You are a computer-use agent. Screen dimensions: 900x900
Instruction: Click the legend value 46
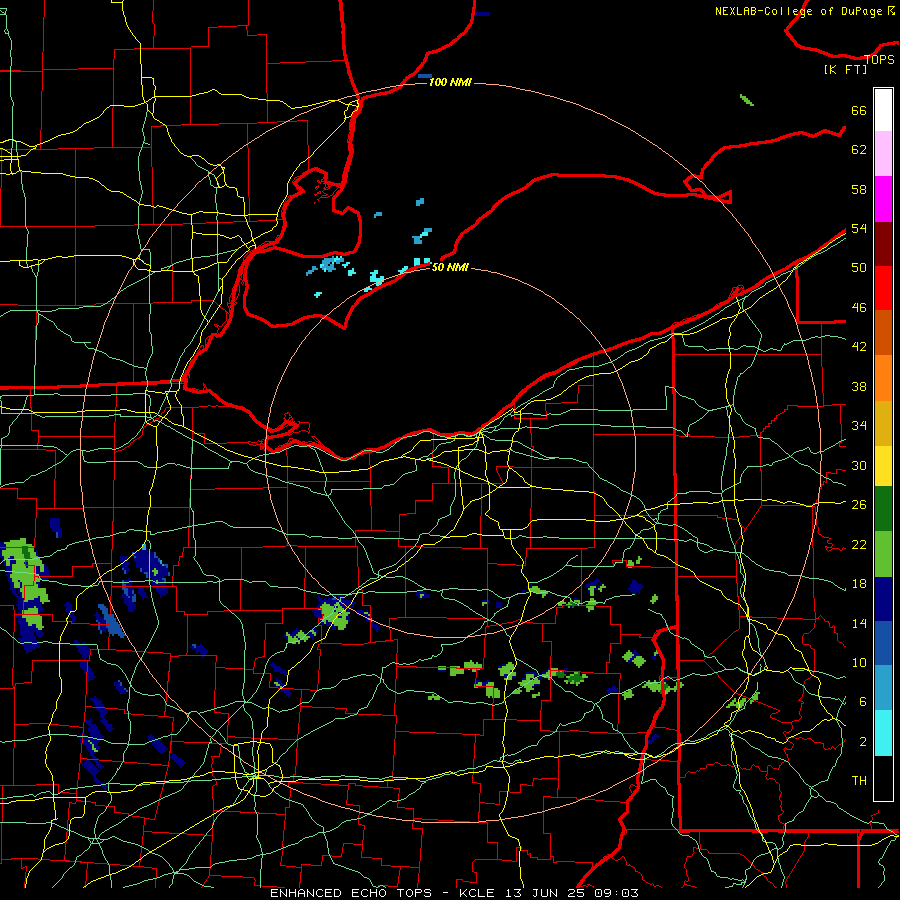tap(859, 308)
